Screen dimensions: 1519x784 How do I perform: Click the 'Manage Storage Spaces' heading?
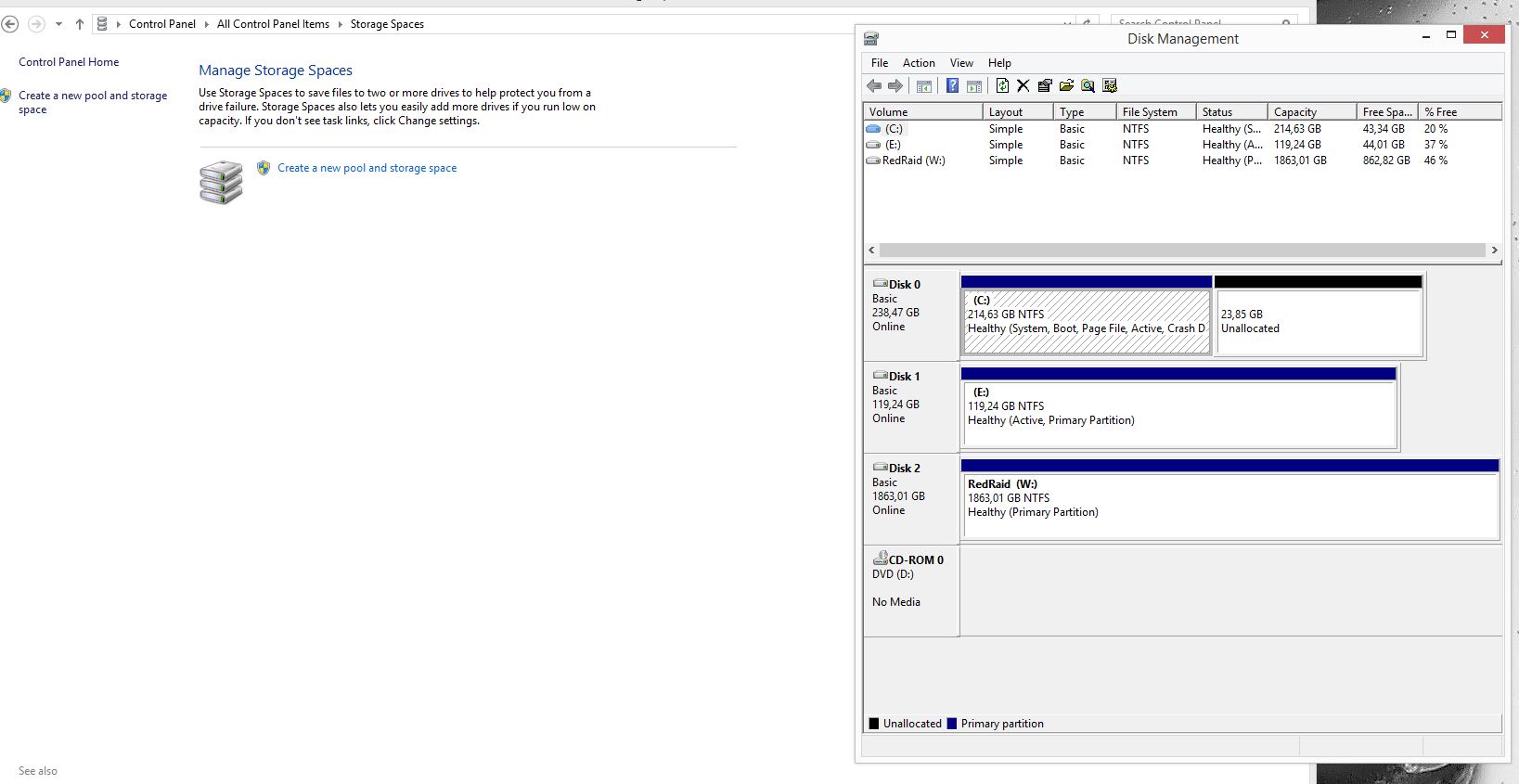tap(276, 71)
